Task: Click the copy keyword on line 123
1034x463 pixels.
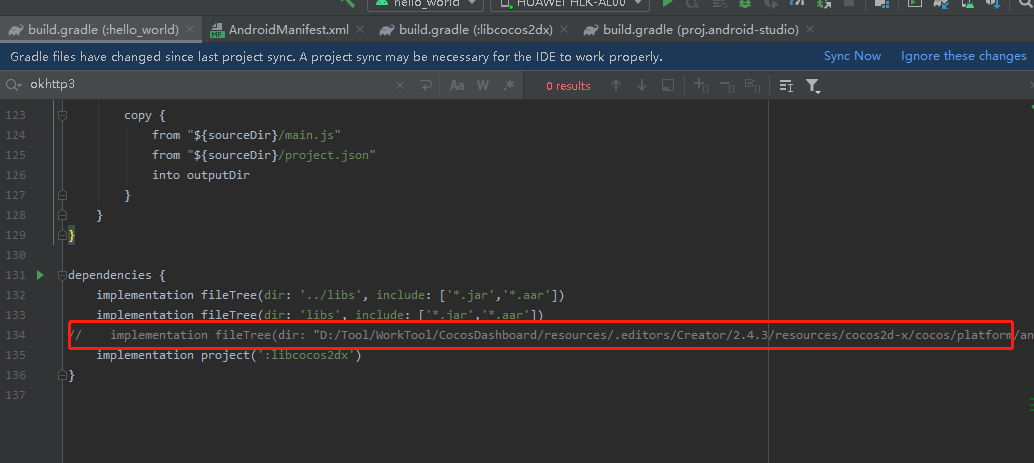Action: tap(138, 115)
